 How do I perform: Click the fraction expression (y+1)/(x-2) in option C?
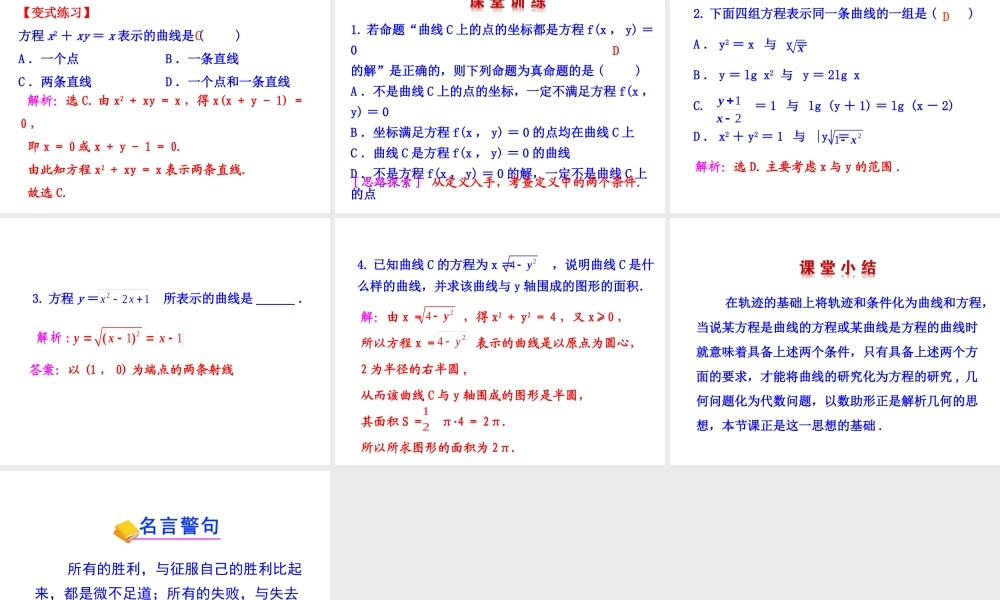726,108
